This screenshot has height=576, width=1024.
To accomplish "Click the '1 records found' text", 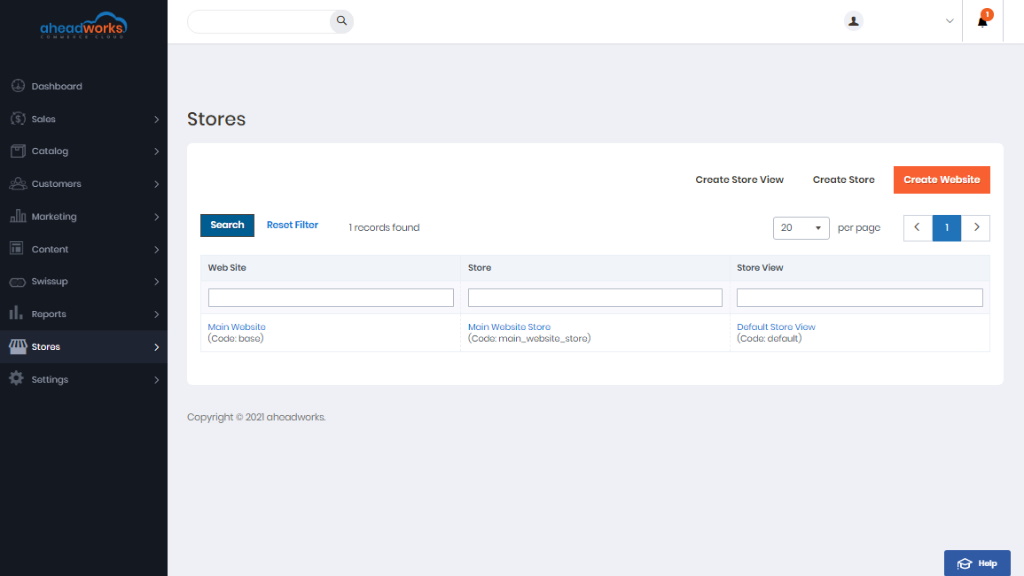I will click(384, 227).
